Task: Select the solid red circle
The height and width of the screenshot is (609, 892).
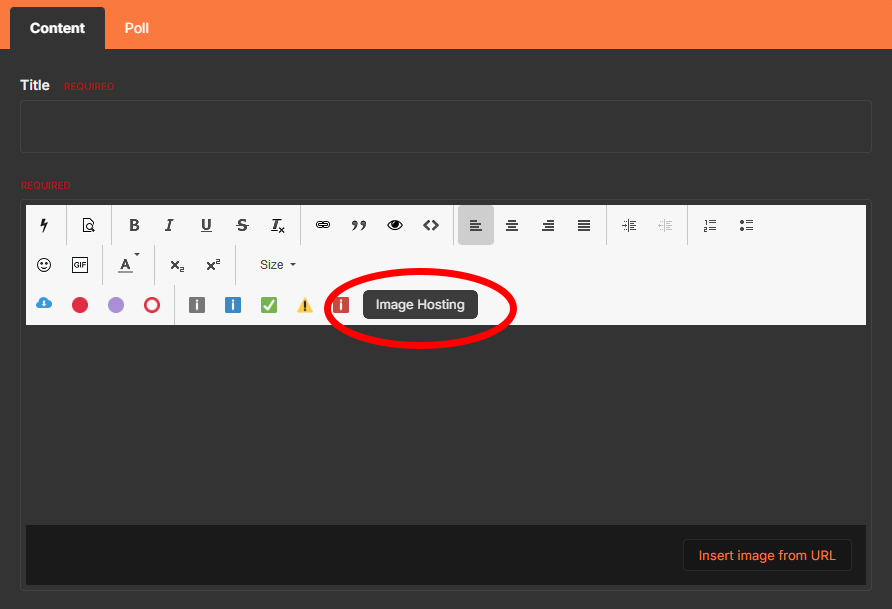Action: (80, 305)
